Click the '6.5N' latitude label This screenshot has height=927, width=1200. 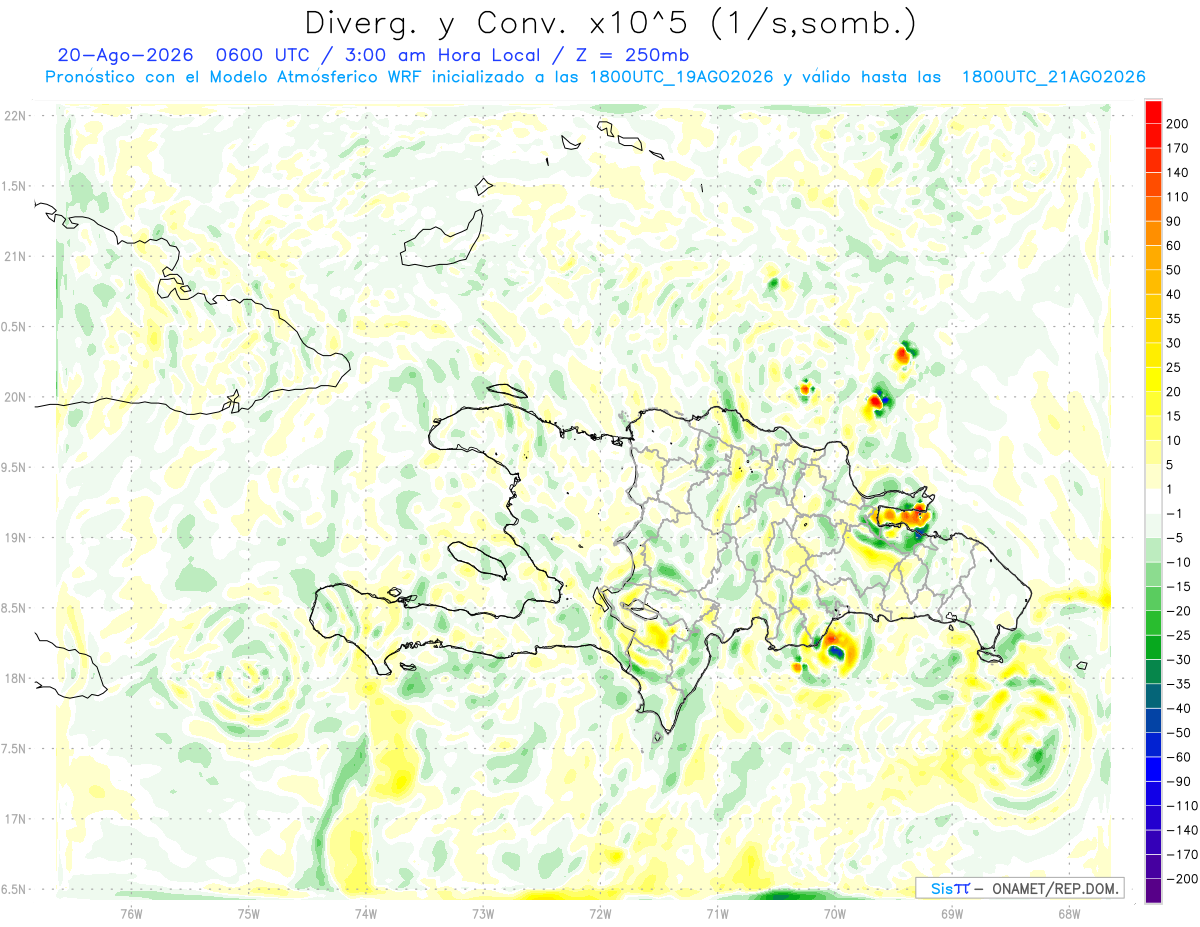coord(15,889)
